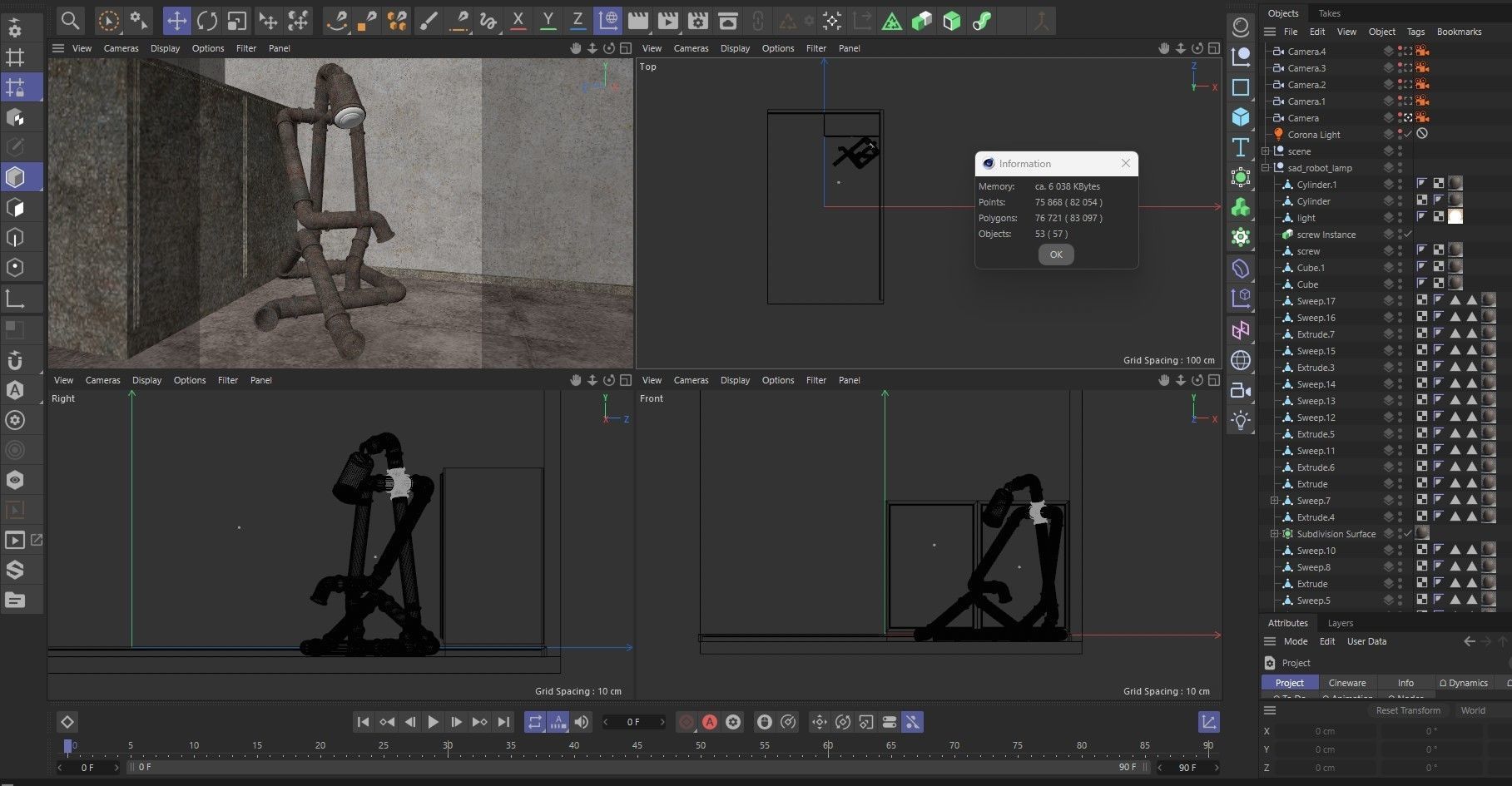Screen dimensions: 1512x786
Task: Collapse the sad_robot_lamp group
Action: (x=1266, y=168)
